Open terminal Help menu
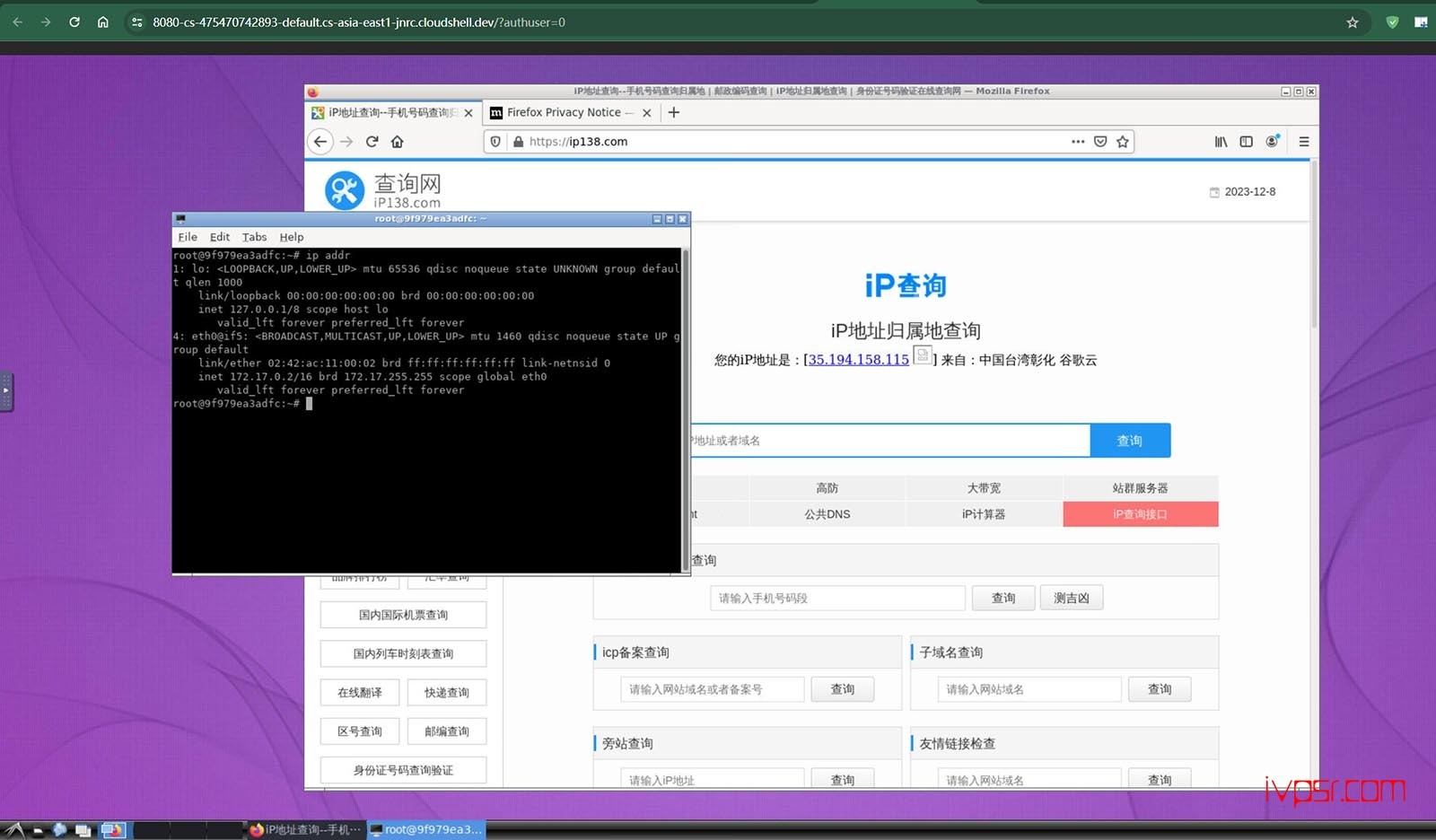Screen dimensions: 1436x840 pos(292,237)
